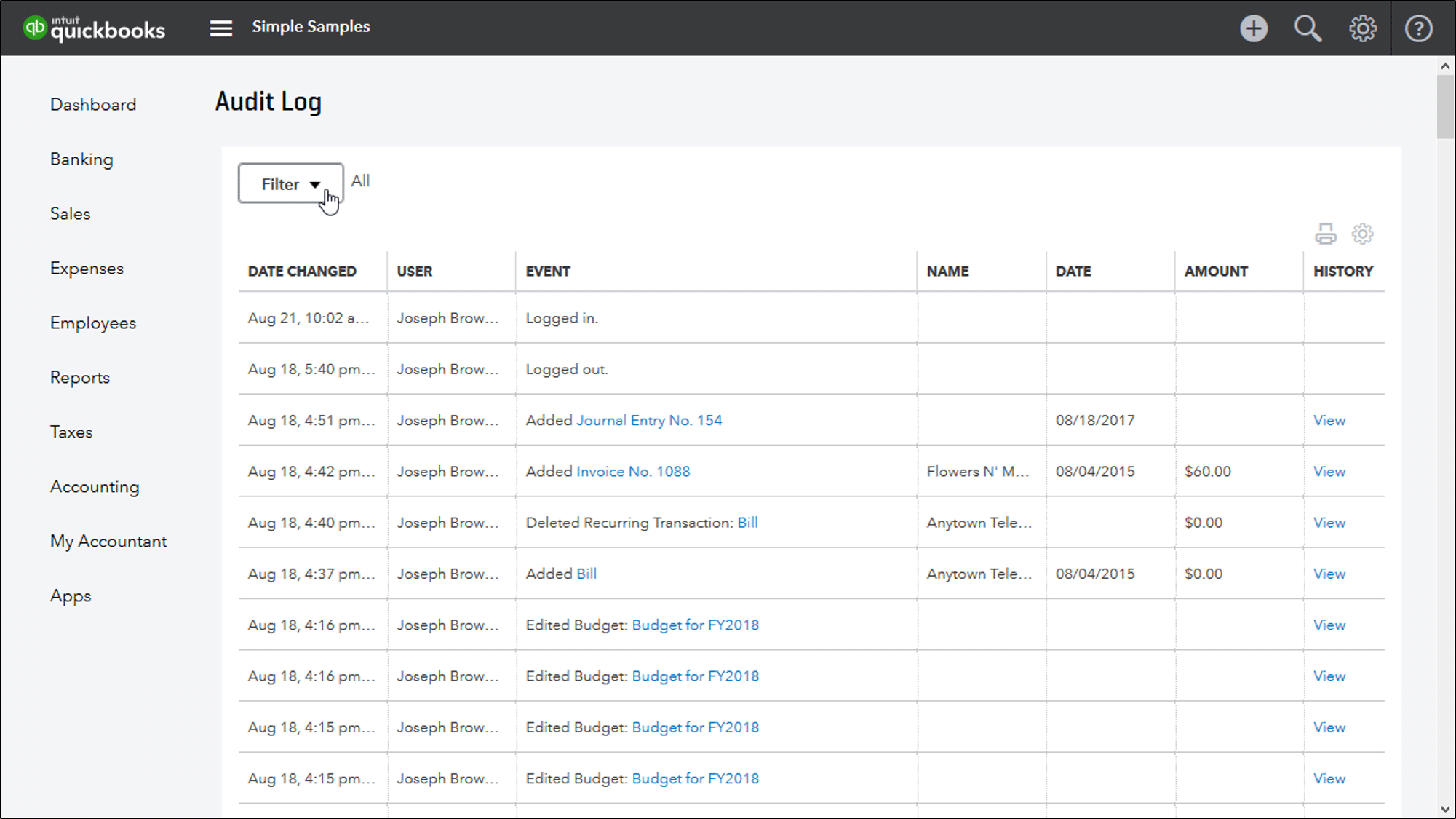The image size is (1456, 819).
Task: Select Expenses in the navigation
Action: pos(87,269)
